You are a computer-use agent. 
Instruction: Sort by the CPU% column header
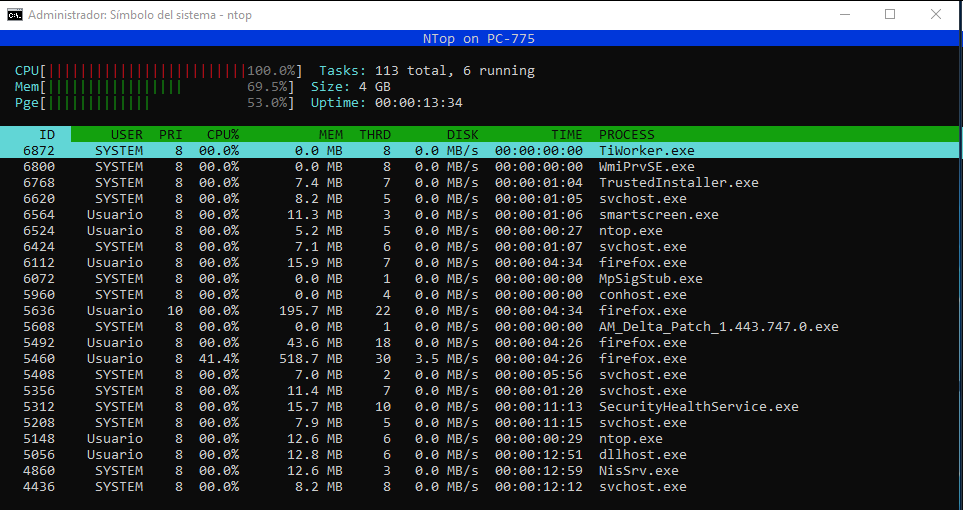tap(222, 135)
